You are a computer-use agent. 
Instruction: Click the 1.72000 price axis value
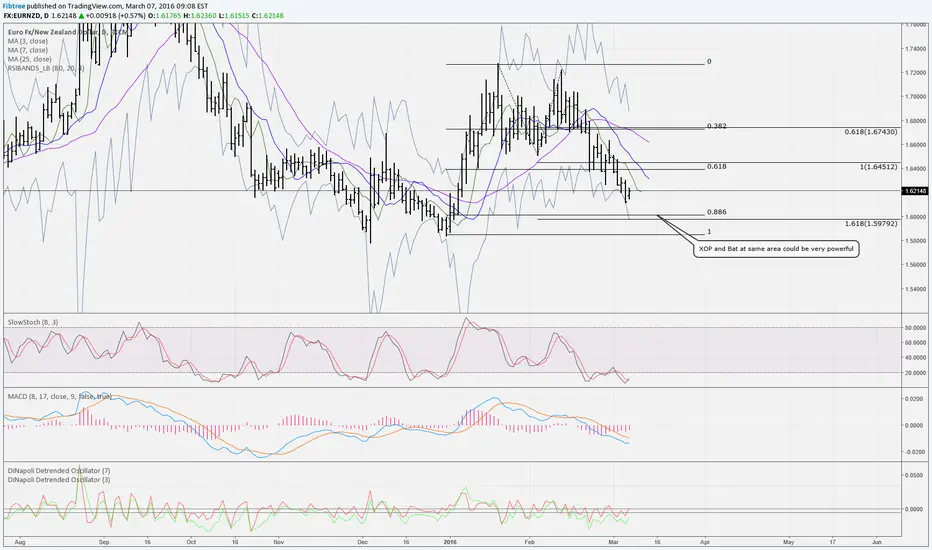pyautogui.click(x=916, y=72)
